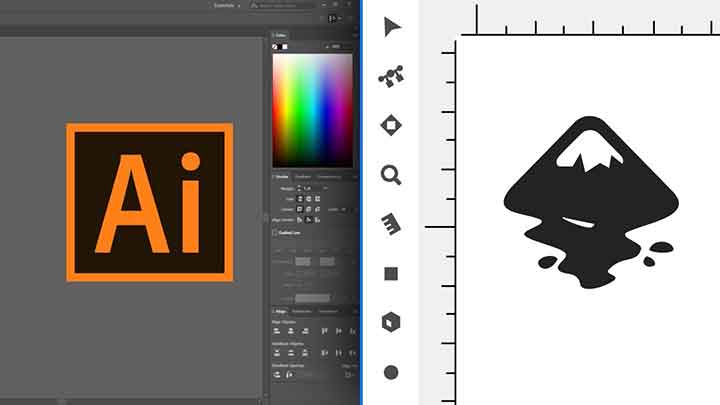Screen dimensions: 720x405
Task: Select the Inkscape Ellipse circle tool
Action: (x=391, y=372)
